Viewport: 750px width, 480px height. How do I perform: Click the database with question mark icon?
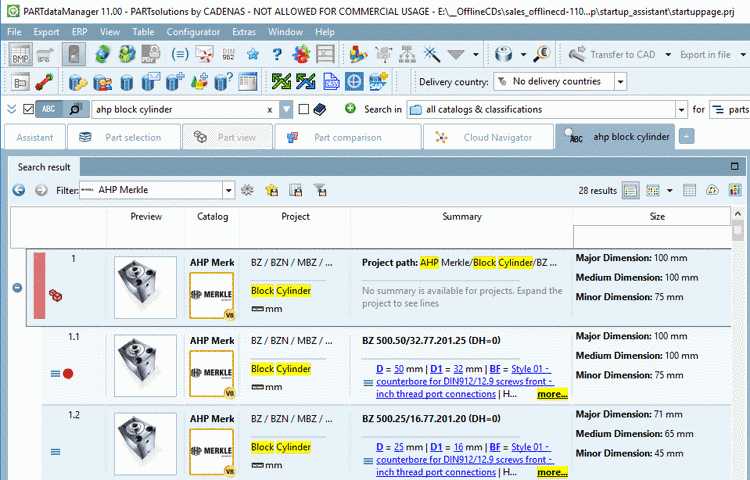[223, 82]
